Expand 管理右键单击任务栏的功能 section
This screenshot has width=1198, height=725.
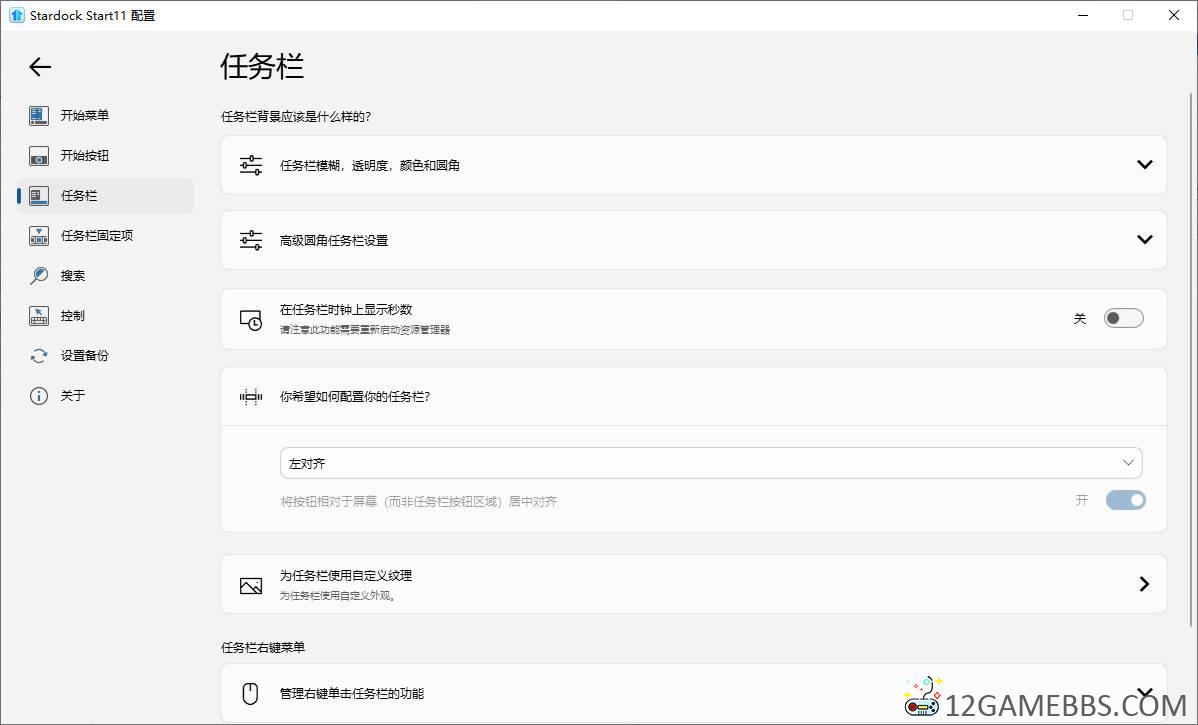tap(1145, 692)
